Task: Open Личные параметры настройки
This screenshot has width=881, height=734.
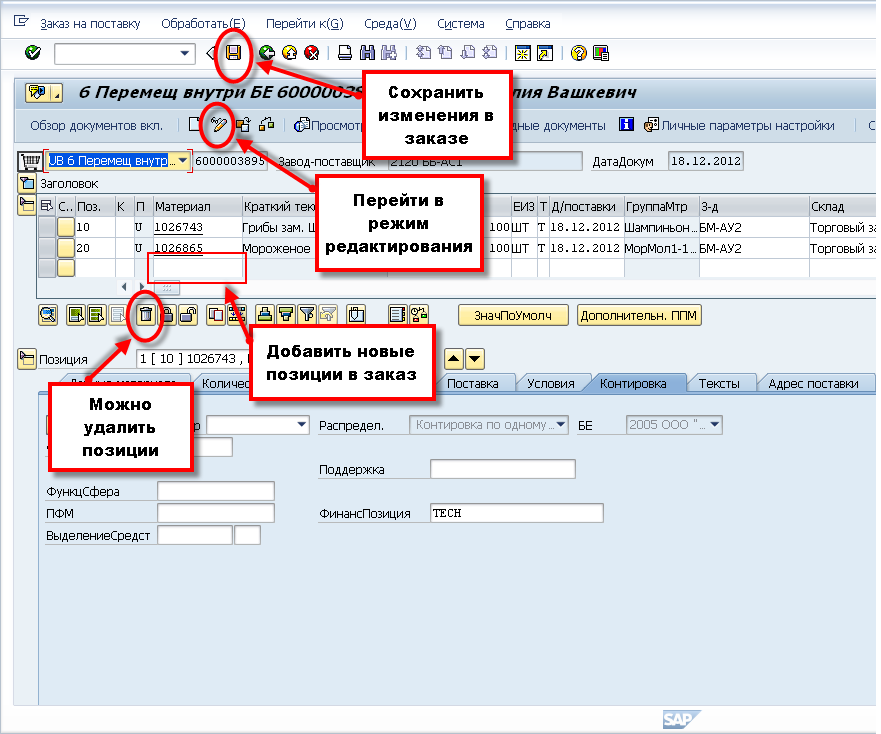Action: 739,125
